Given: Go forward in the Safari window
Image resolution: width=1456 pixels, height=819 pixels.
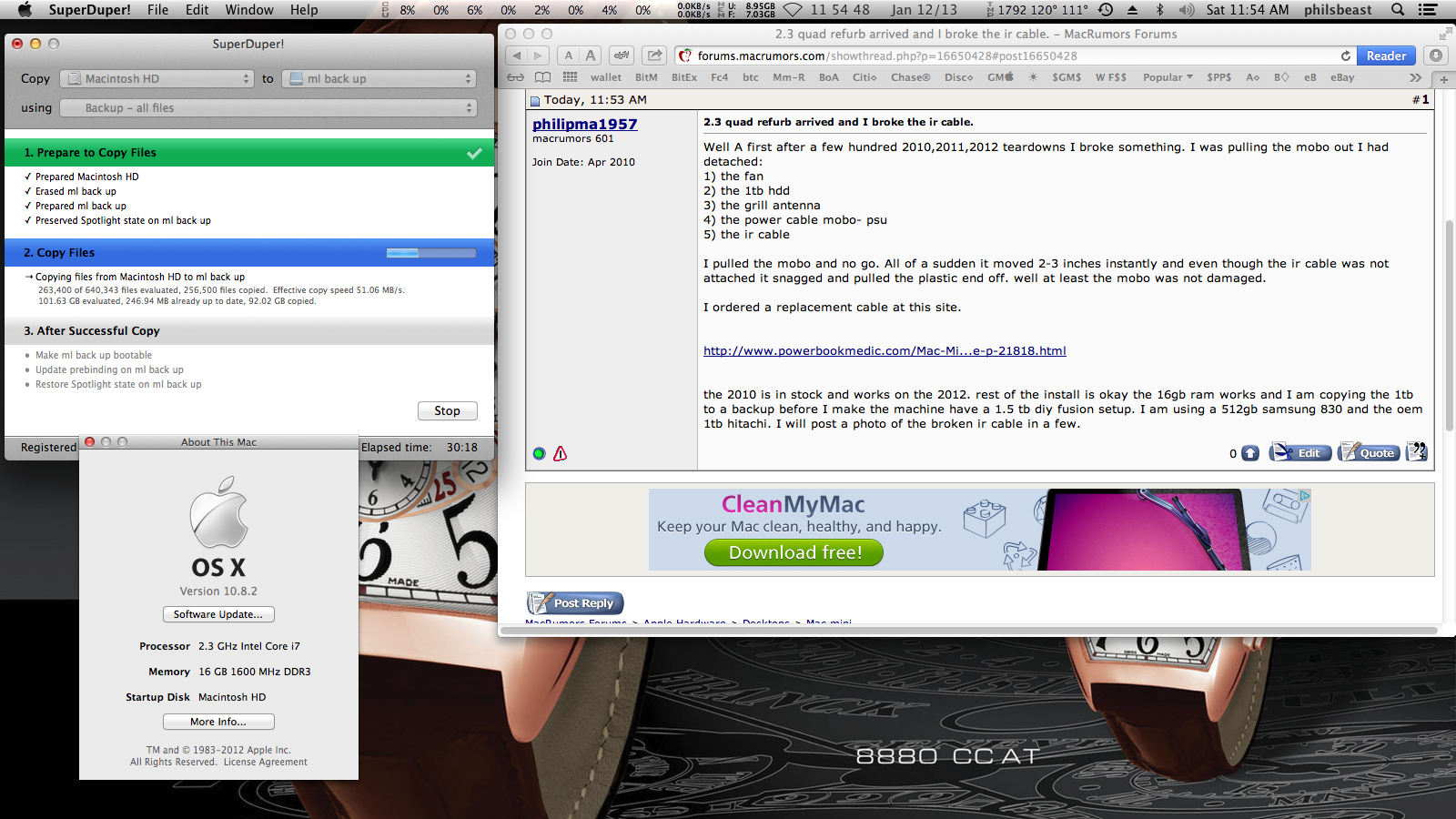Looking at the screenshot, I should coord(538,56).
